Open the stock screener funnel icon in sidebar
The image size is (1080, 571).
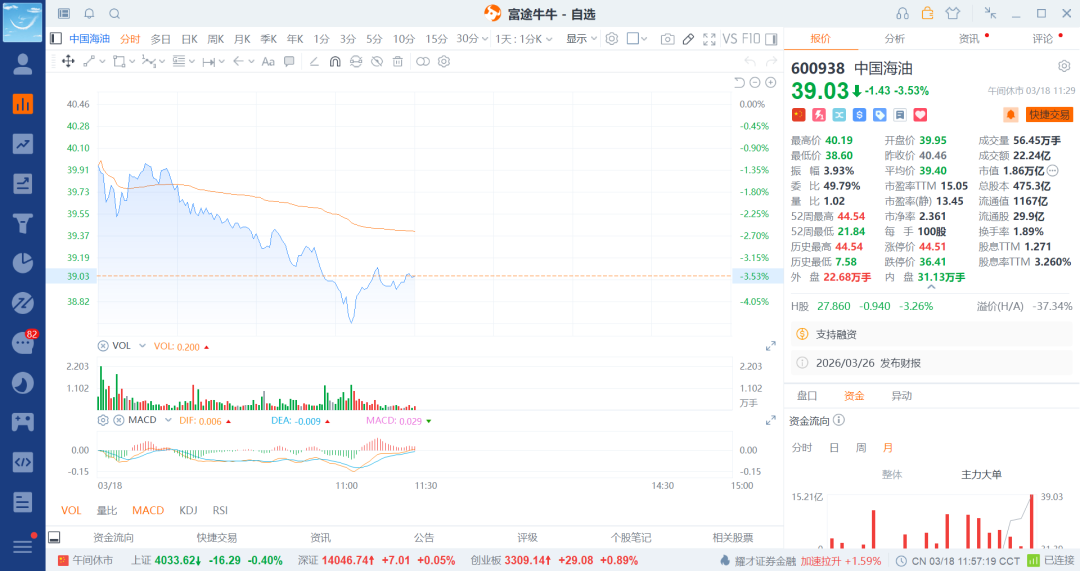point(23,223)
